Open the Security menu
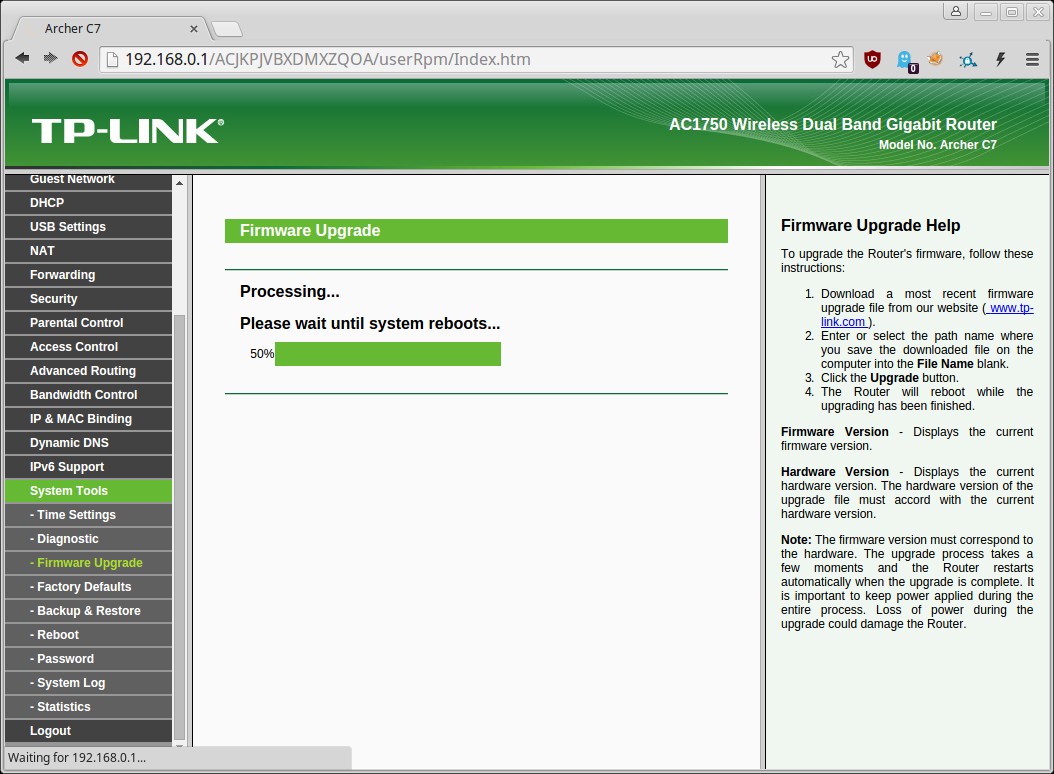This screenshot has height=774, width=1054. click(x=89, y=299)
